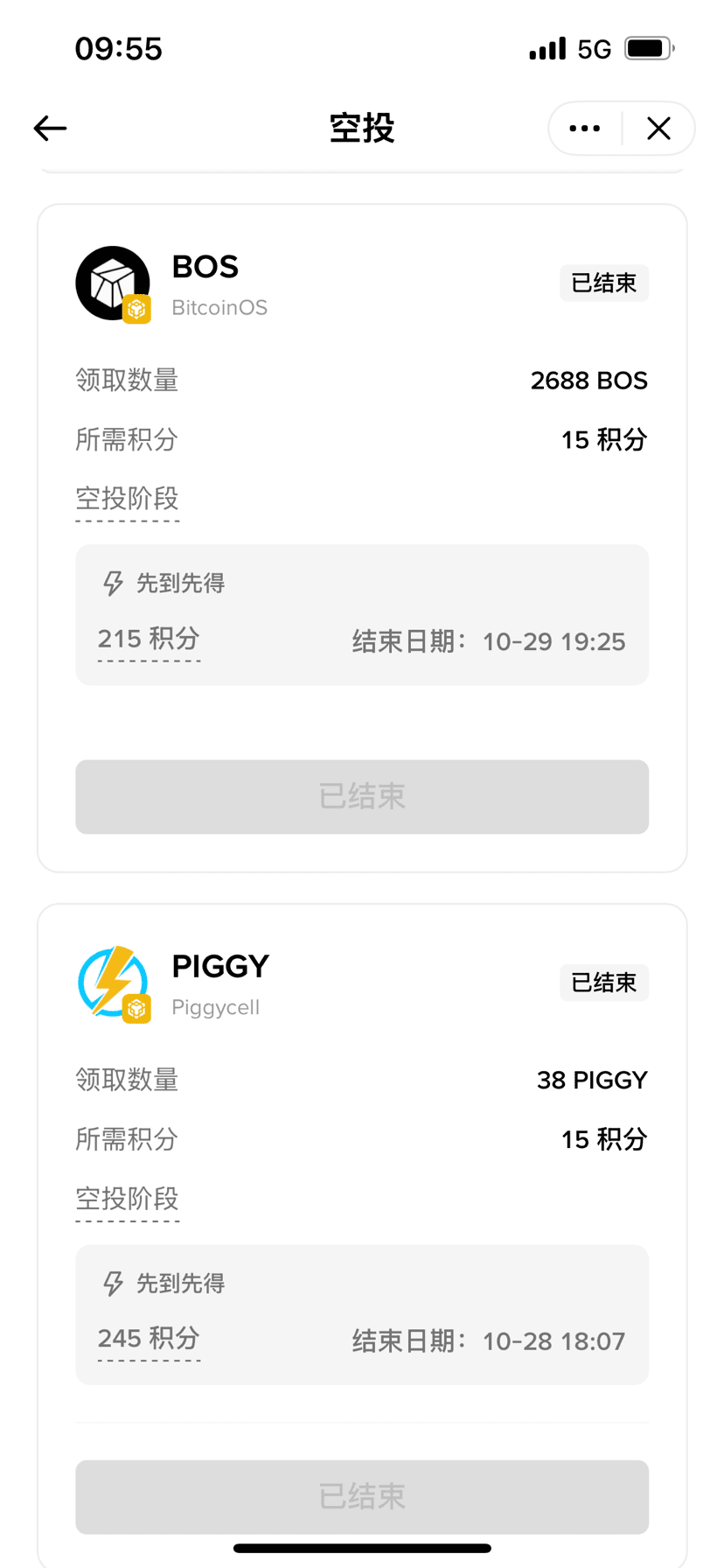The width and height of the screenshot is (724, 1568).
Task: Close the mini program with X
Action: coord(659,129)
